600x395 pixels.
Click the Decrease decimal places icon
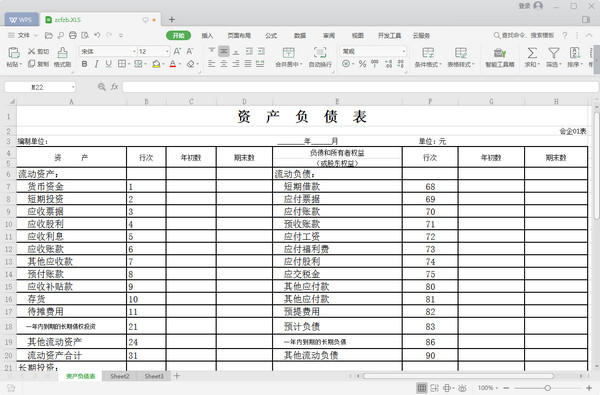(401, 64)
